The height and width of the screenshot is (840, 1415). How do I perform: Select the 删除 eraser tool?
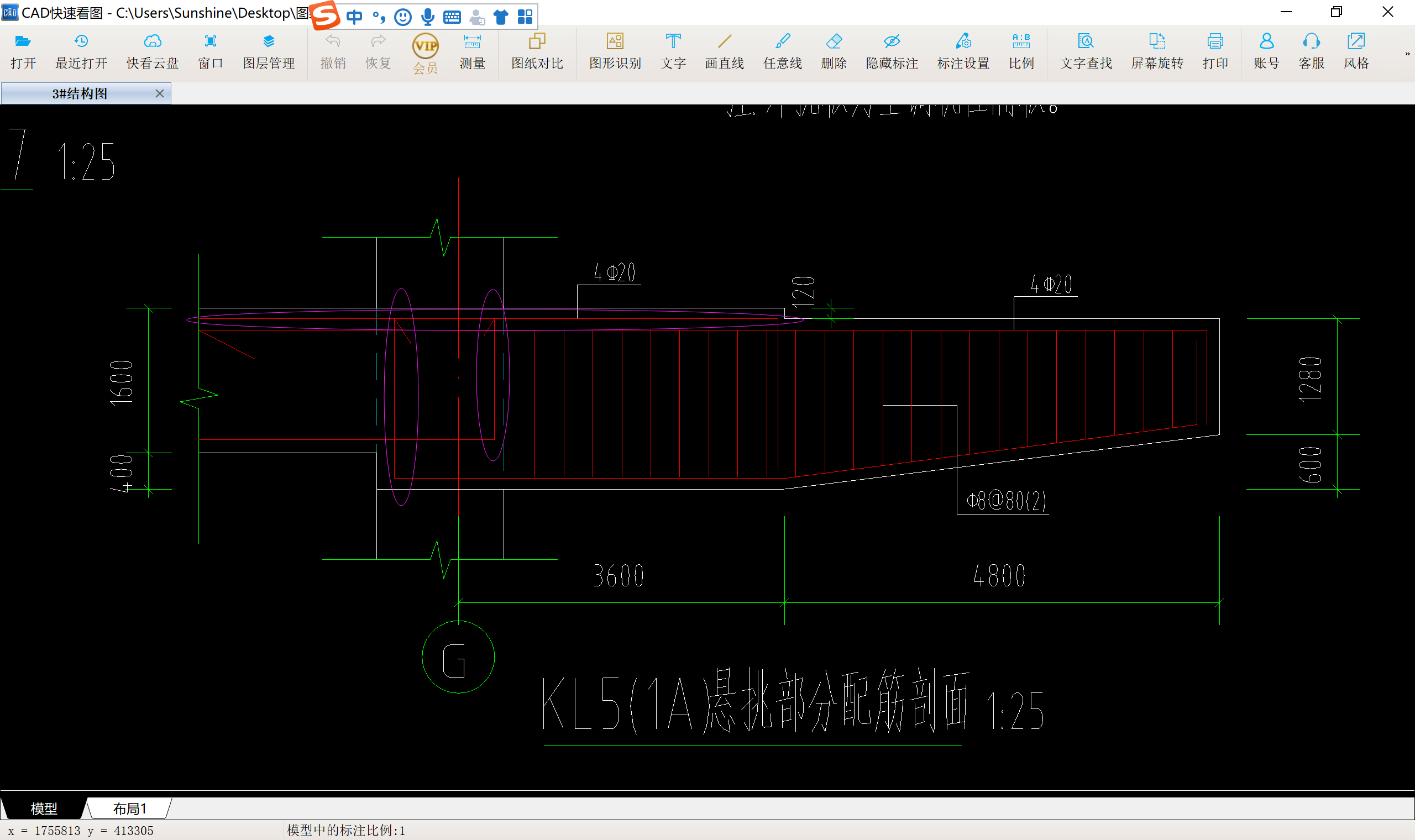click(x=834, y=52)
